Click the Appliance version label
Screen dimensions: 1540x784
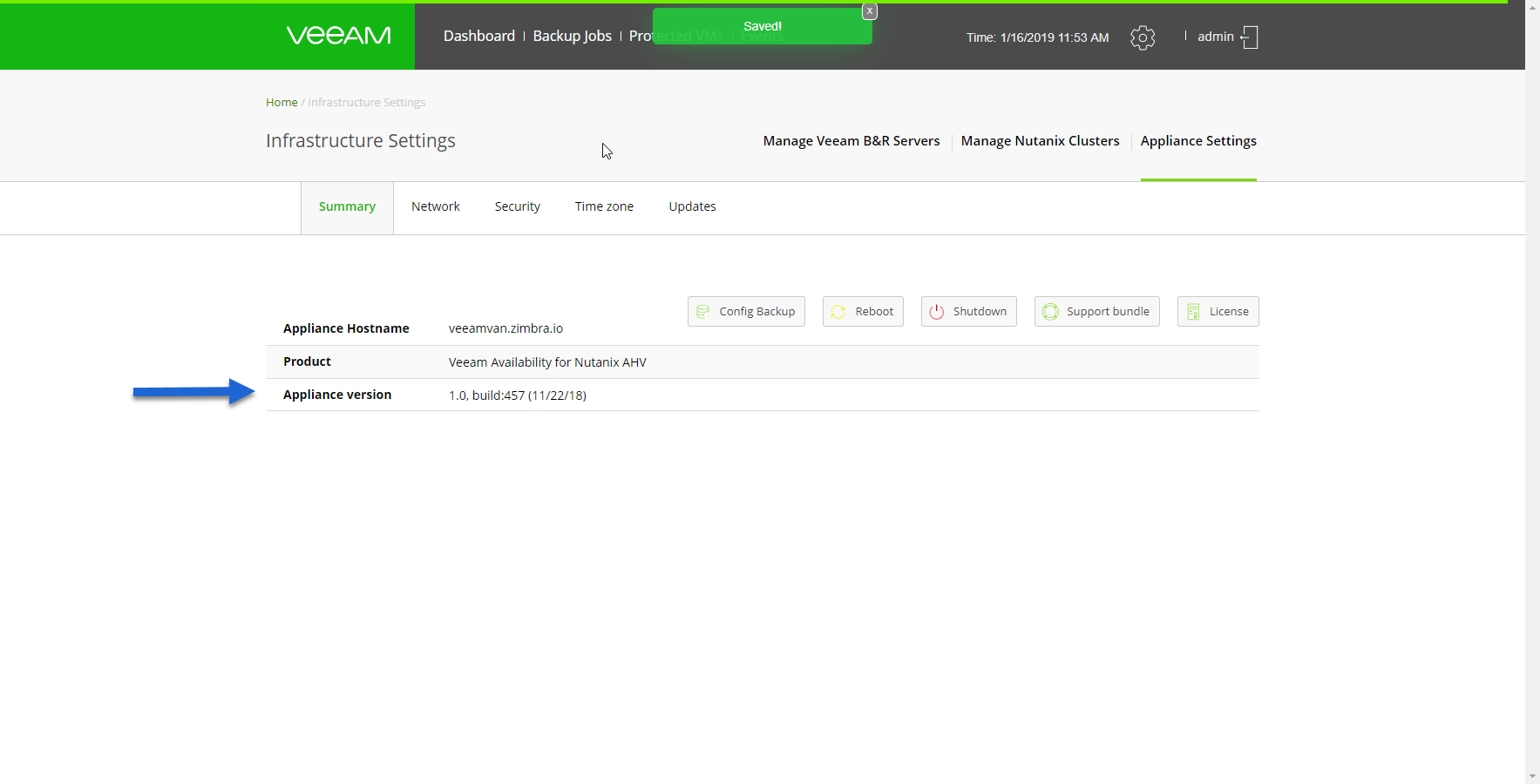(337, 395)
